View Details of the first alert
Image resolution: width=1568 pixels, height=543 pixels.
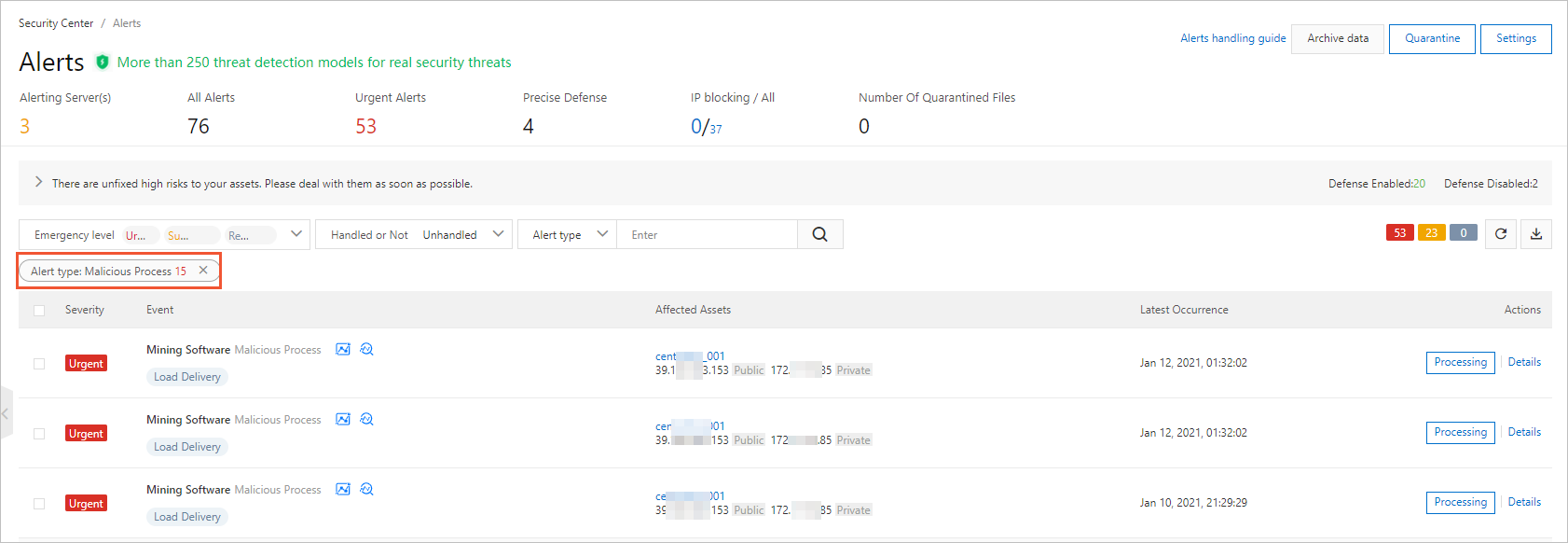[1524, 362]
